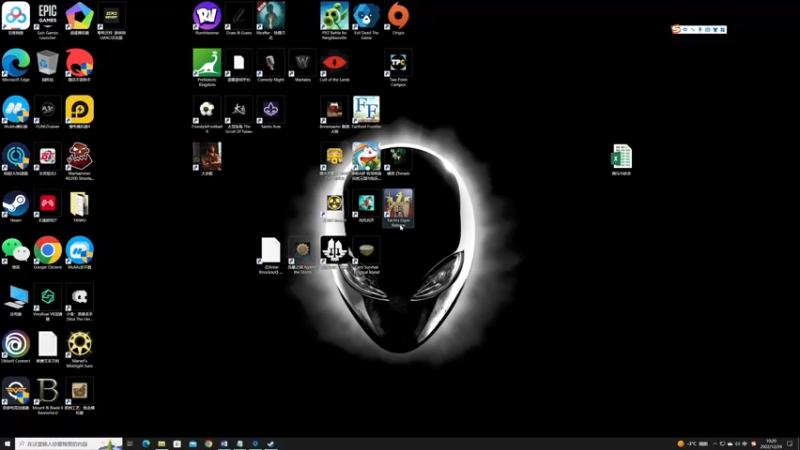This screenshot has height=450, width=800.
Task: Open the TAIWU folder icon
Action: (80, 206)
